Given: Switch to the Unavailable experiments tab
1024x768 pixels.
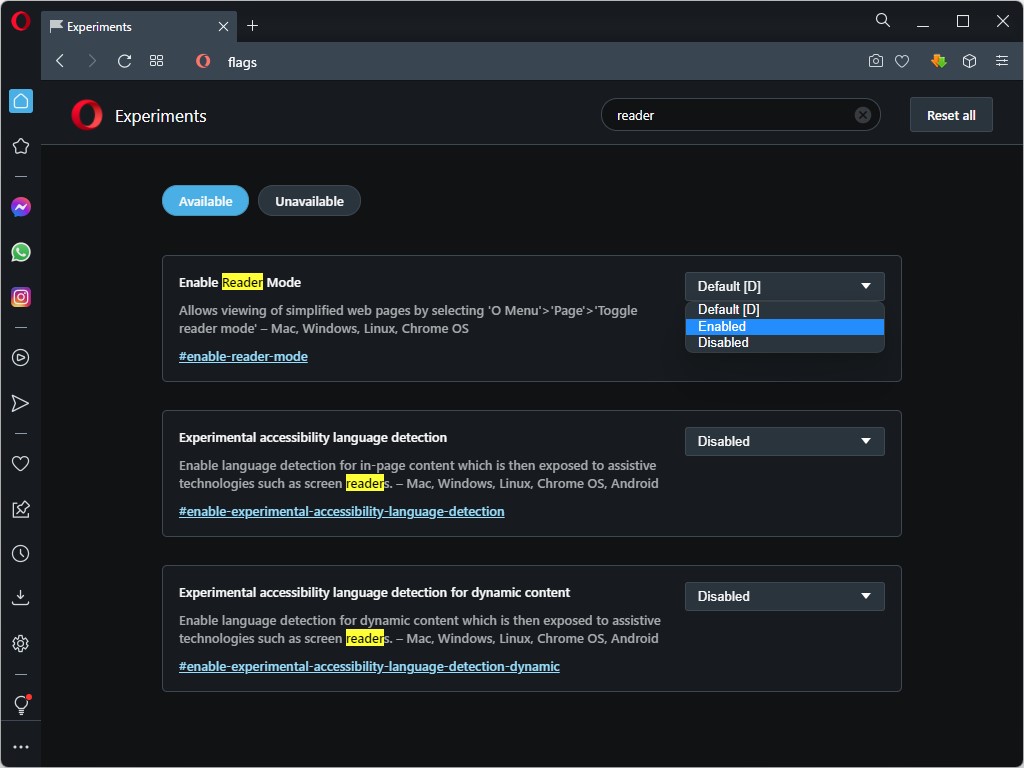Looking at the screenshot, I should pos(309,200).
